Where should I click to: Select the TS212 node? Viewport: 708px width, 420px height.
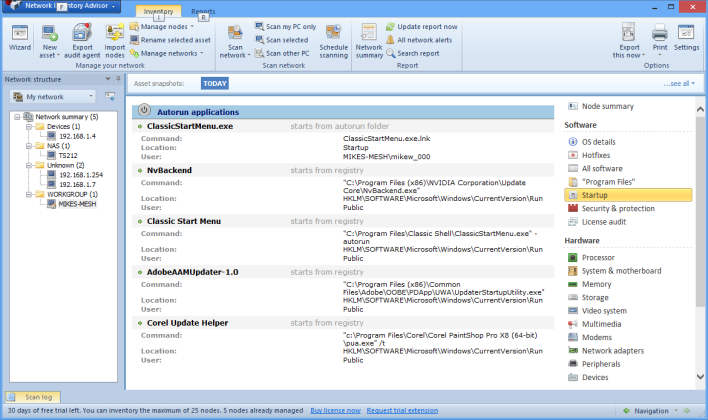tap(68, 155)
